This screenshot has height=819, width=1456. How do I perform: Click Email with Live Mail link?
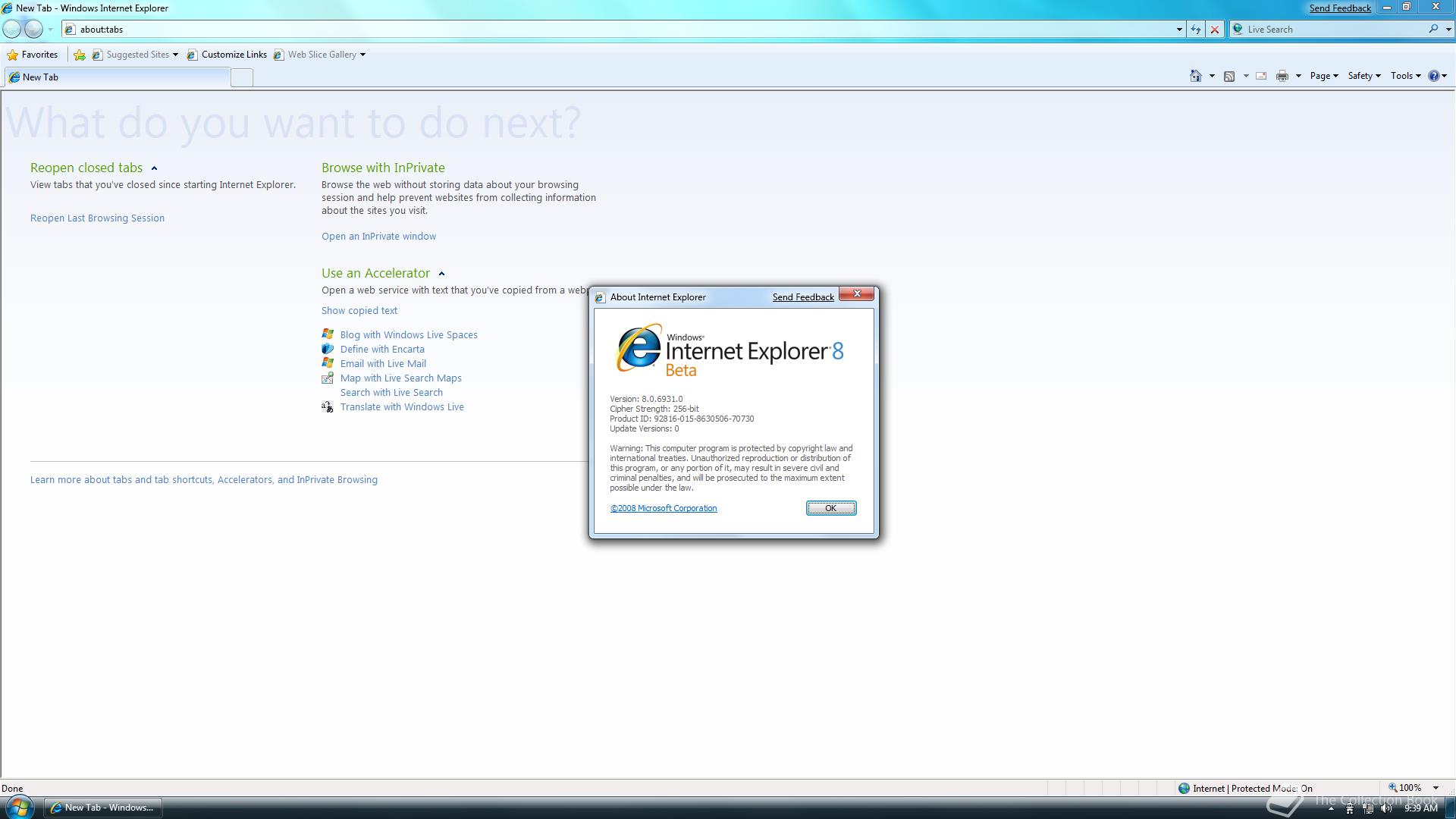tap(383, 364)
